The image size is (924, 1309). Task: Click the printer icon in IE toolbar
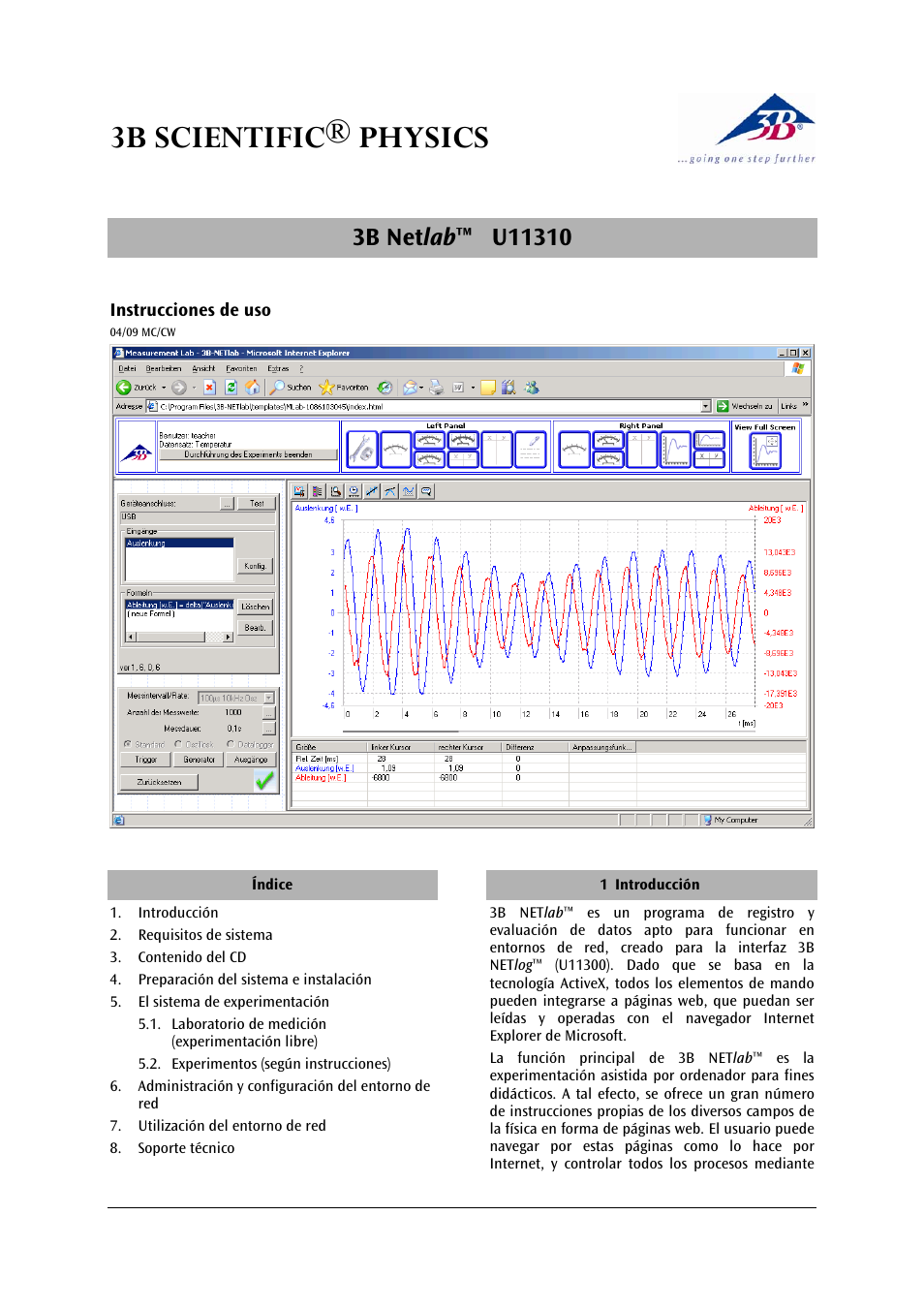point(436,388)
